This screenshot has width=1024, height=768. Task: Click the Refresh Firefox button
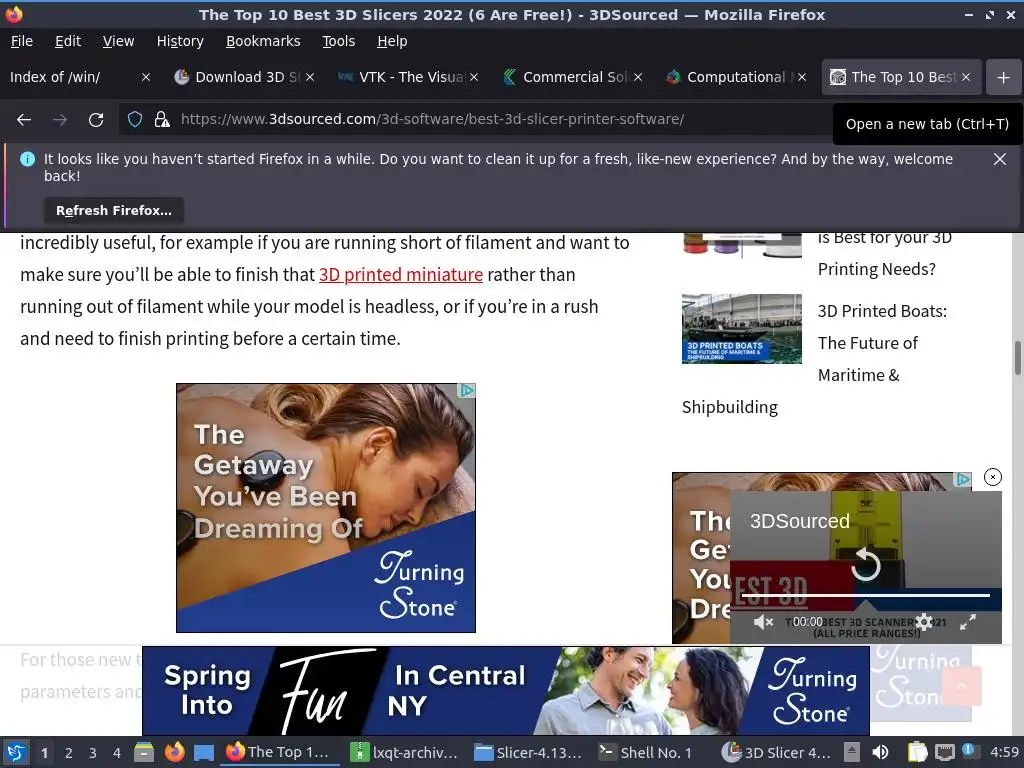pyautogui.click(x=114, y=211)
